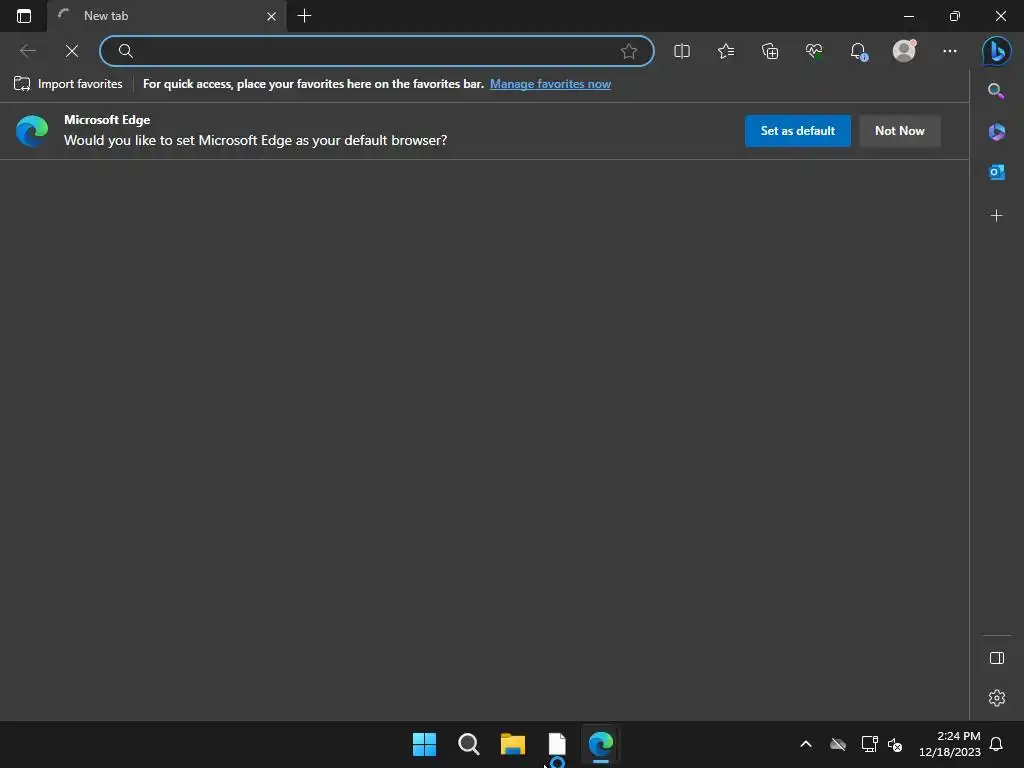Show hidden system tray icons
This screenshot has height=768, width=1024.
[806, 744]
